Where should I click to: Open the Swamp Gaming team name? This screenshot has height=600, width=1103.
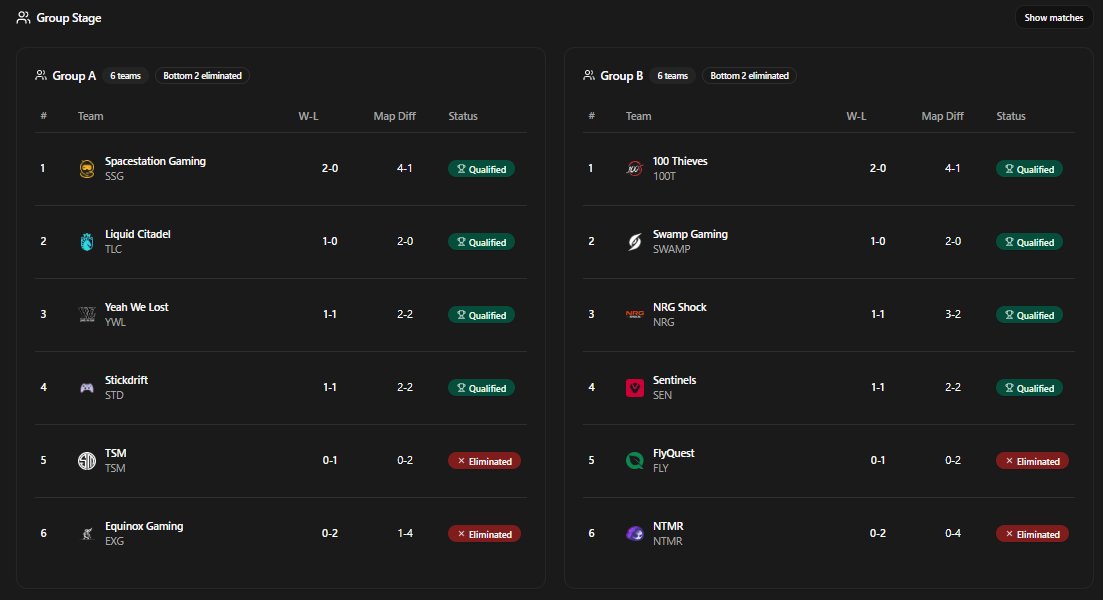coord(690,234)
